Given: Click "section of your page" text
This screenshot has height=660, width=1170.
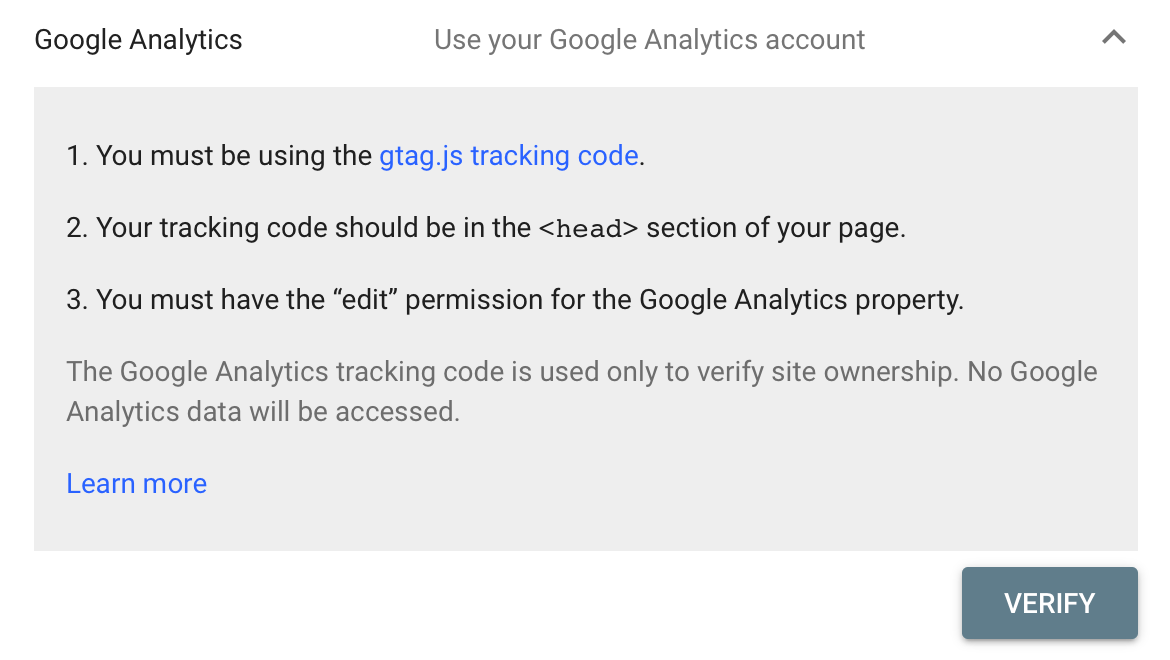Looking at the screenshot, I should (776, 228).
